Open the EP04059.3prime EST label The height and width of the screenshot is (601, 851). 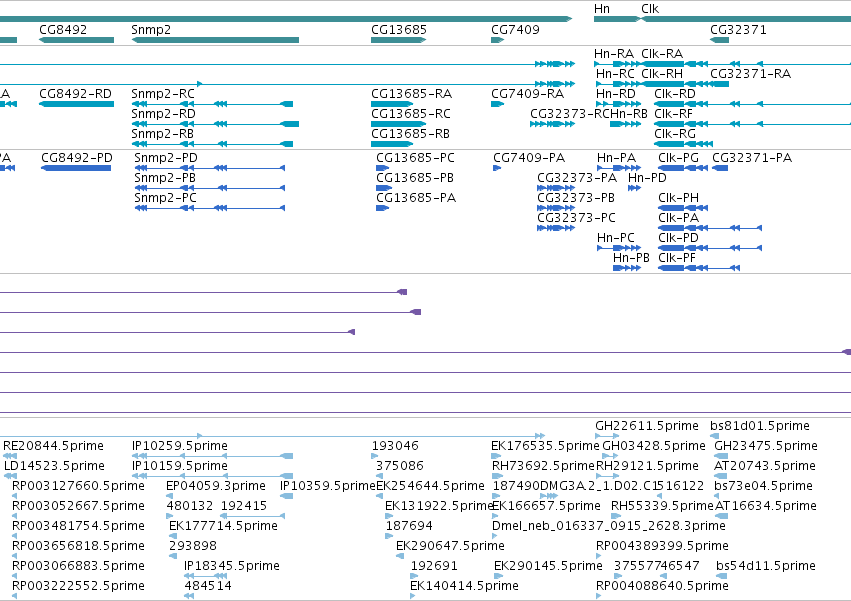pyautogui.click(x=216, y=486)
